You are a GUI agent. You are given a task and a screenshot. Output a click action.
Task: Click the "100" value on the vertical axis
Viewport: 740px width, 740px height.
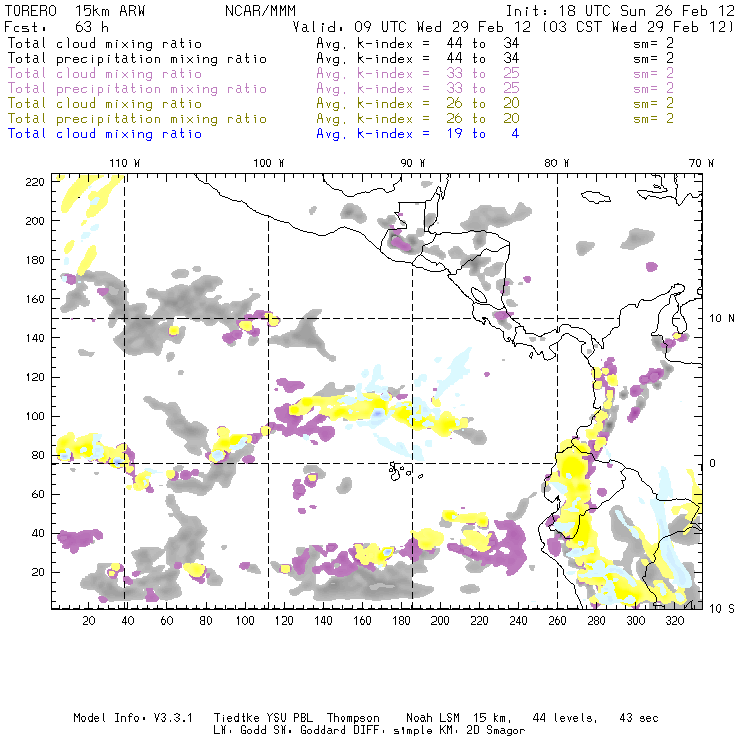tap(35, 416)
